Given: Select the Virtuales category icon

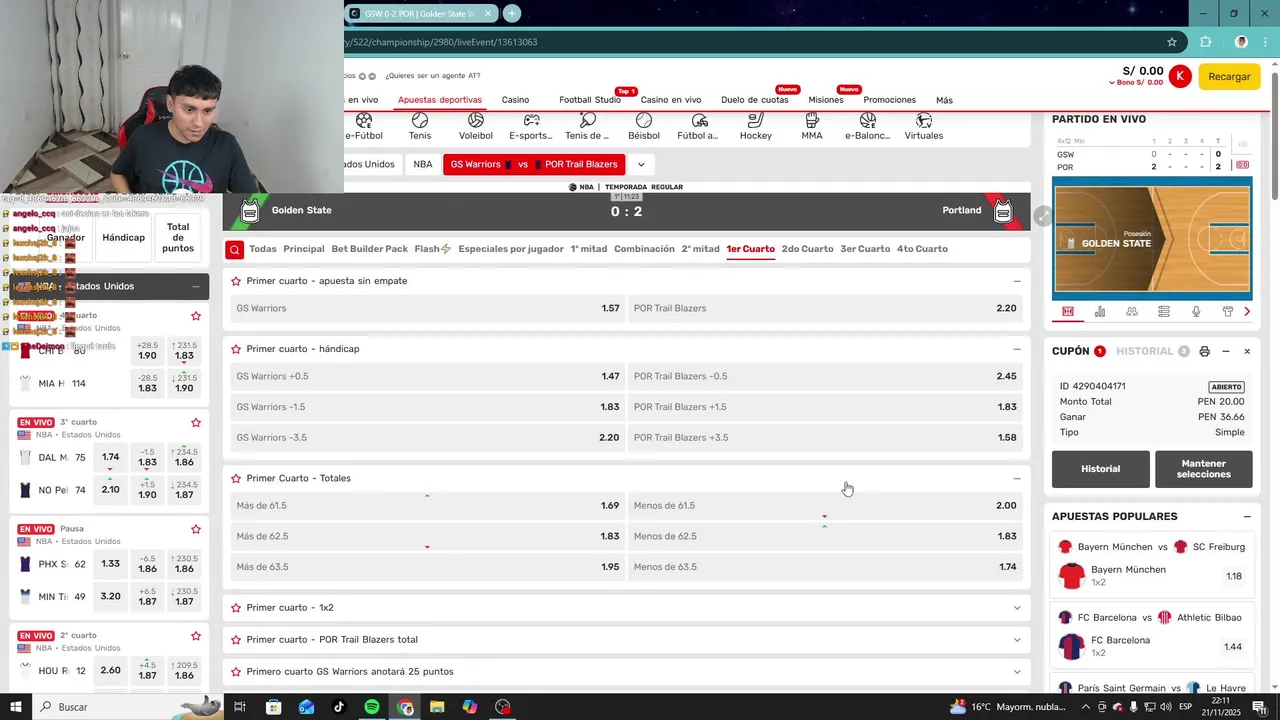Looking at the screenshot, I should click(x=924, y=126).
